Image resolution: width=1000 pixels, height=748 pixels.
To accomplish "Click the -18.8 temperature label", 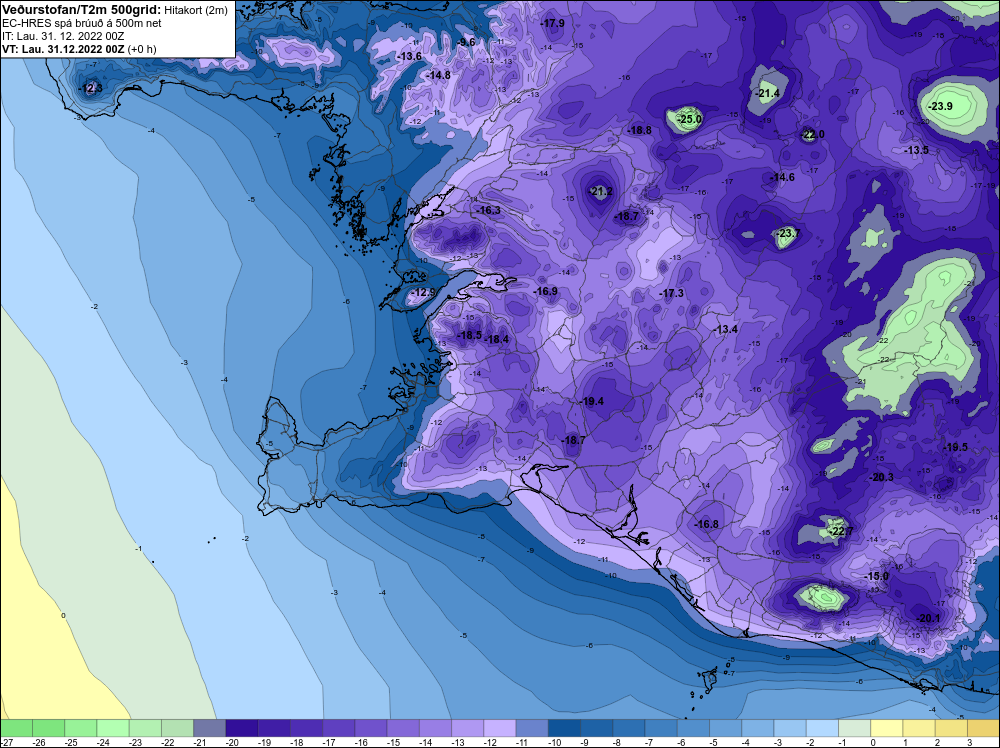I will tap(639, 130).
